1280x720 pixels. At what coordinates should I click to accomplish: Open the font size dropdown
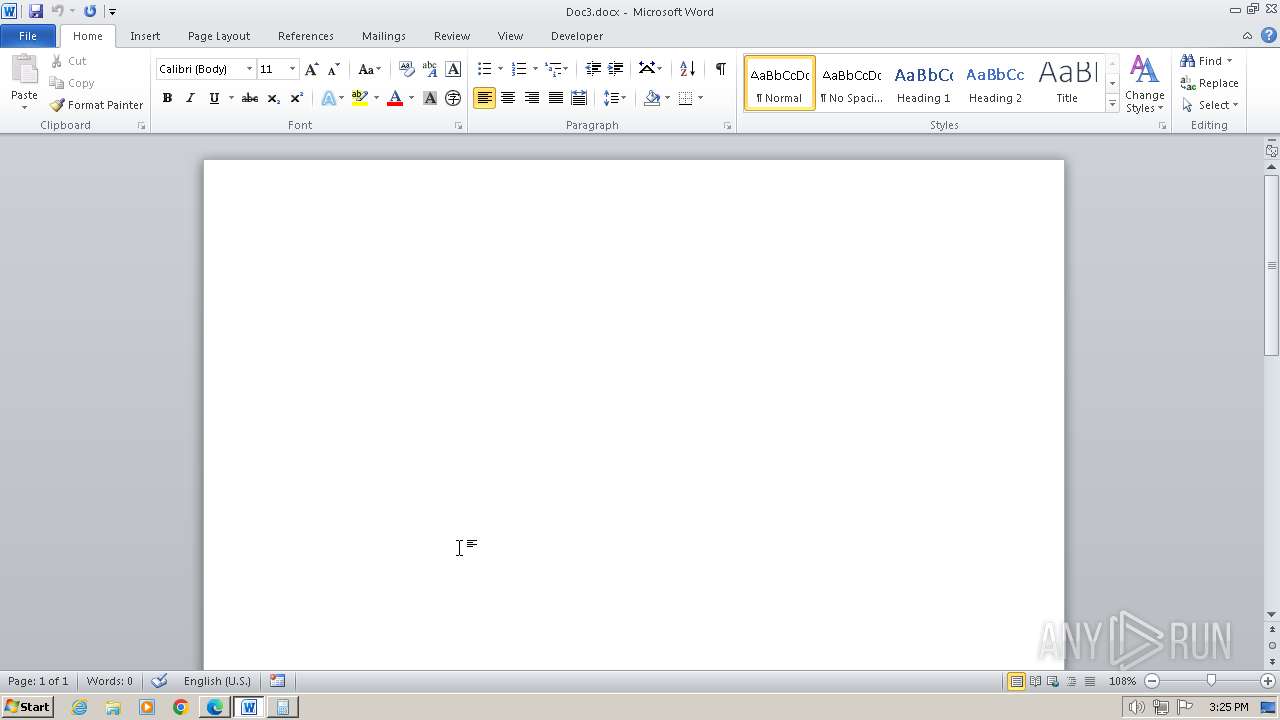292,69
